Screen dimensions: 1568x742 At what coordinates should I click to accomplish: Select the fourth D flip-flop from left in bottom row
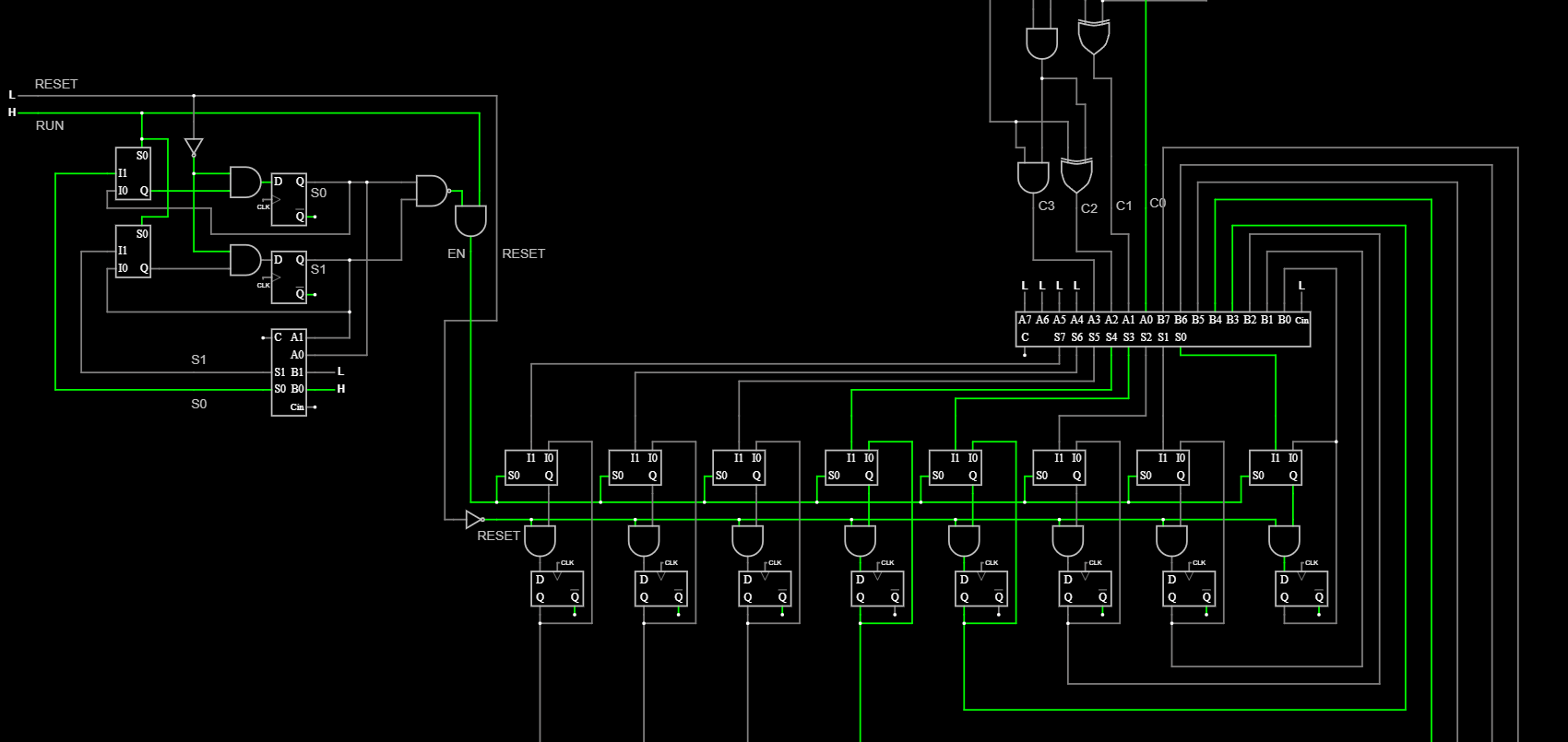tap(877, 588)
